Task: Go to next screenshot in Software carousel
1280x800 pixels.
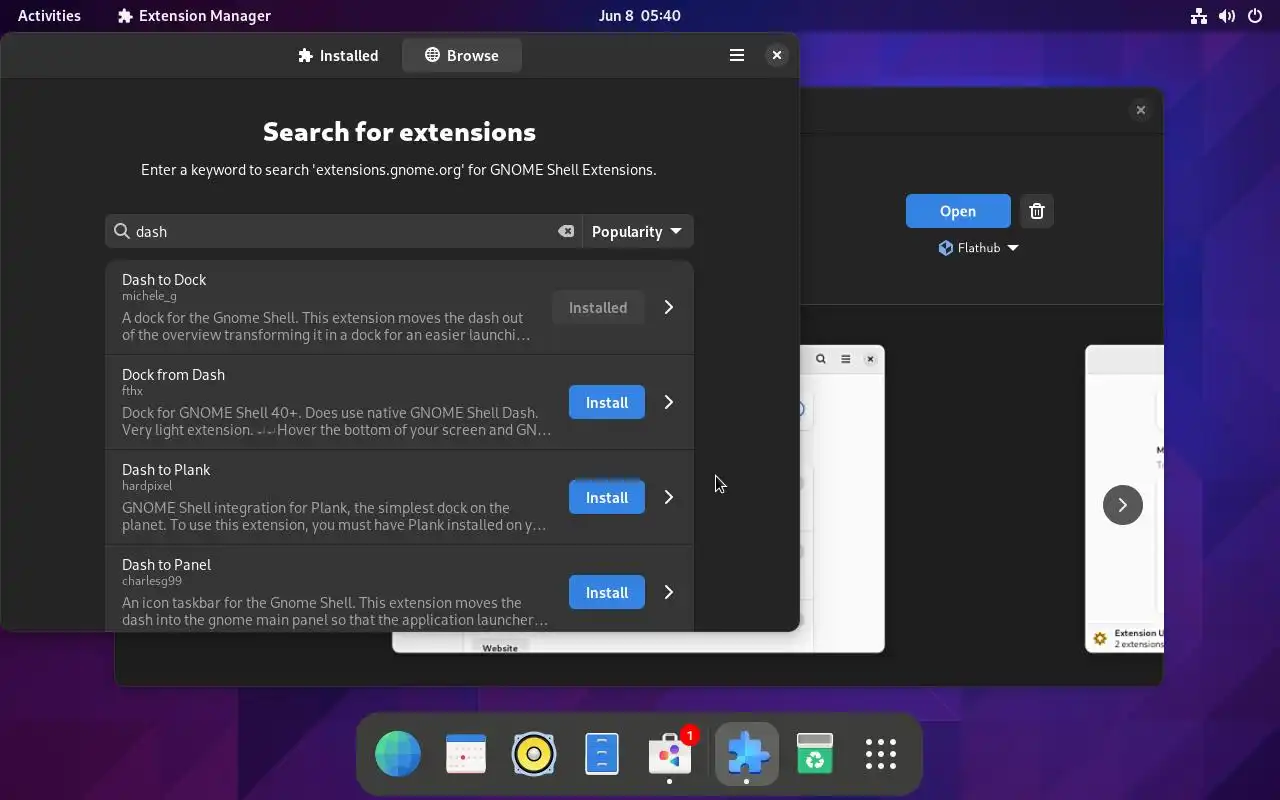Action: coord(1122,505)
